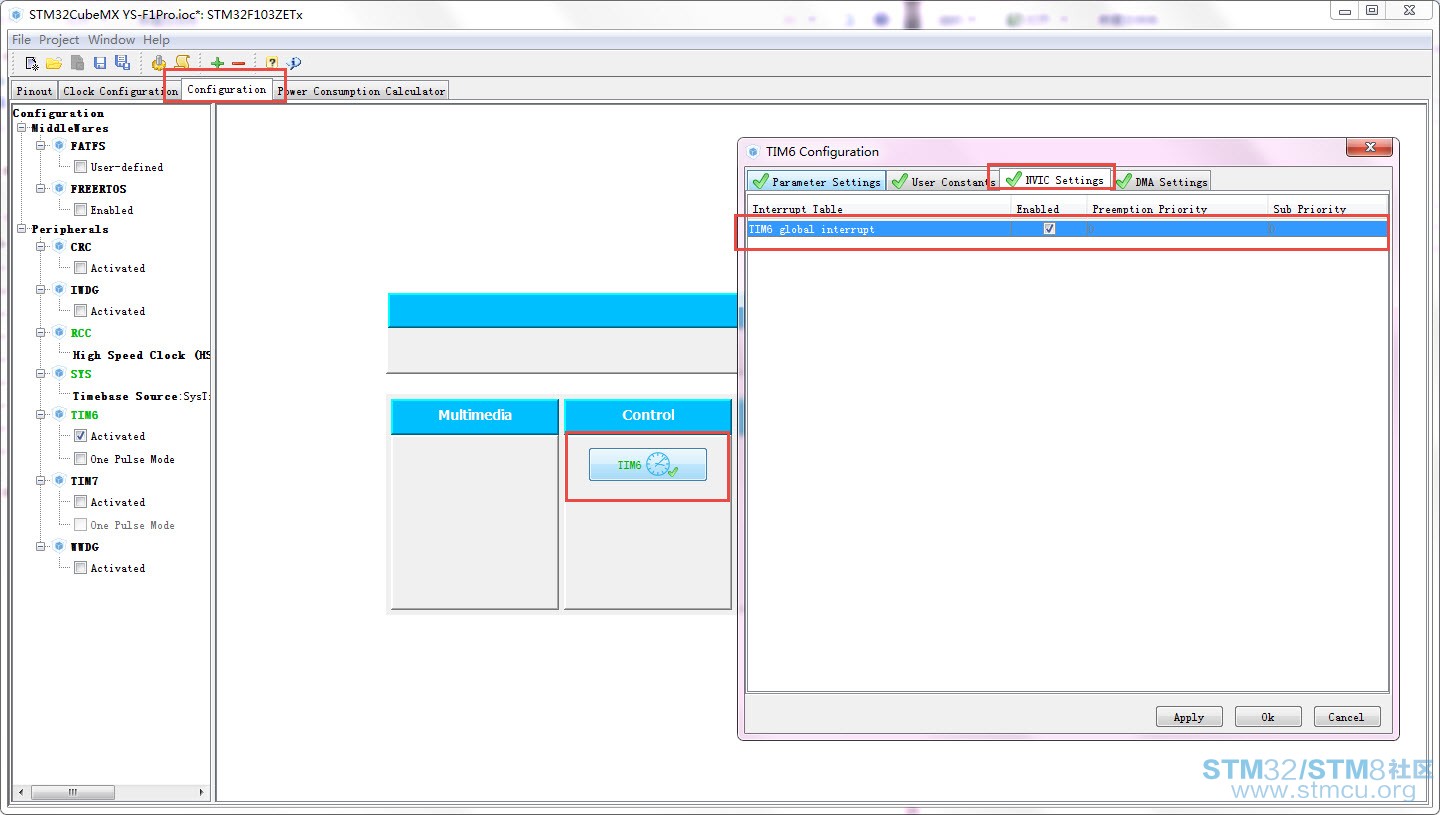This screenshot has width=1440, height=815.
Task: Click the tree panel horizontal scrollbar thumb
Action: pyautogui.click(x=72, y=792)
